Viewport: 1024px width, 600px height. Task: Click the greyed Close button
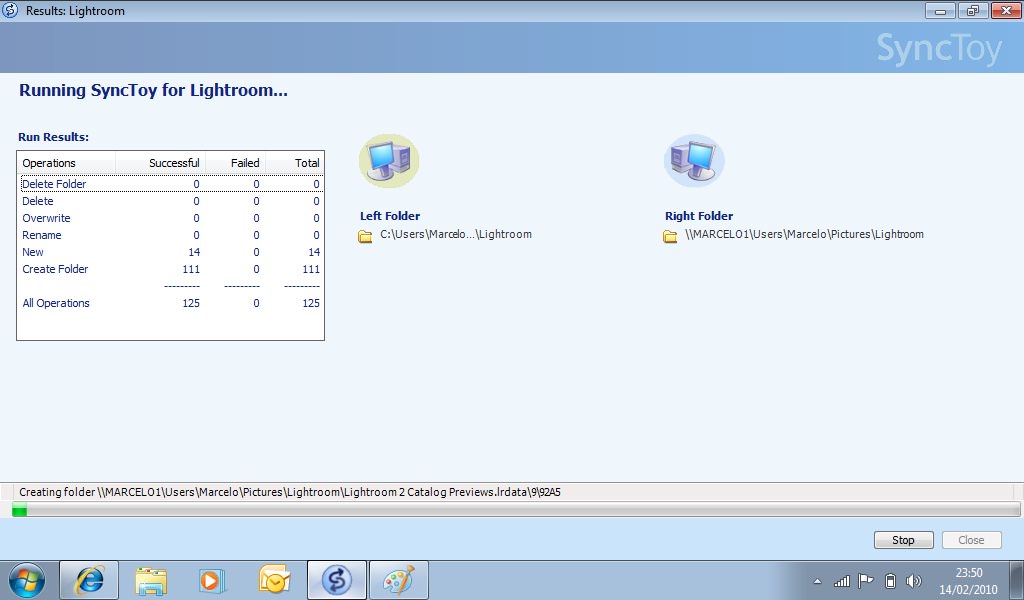[971, 540]
